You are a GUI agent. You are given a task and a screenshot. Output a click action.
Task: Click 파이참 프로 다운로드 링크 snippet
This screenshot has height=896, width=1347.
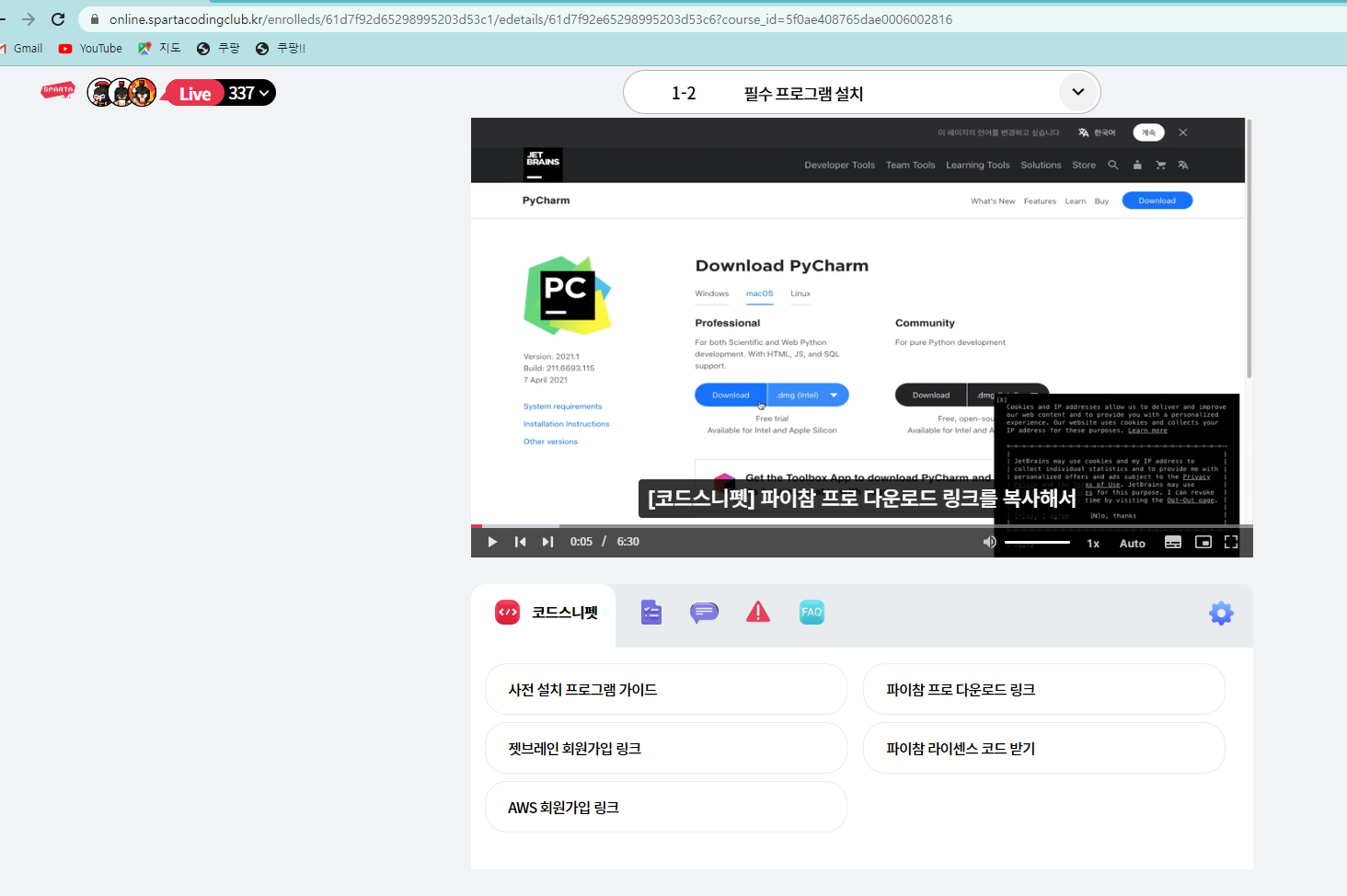point(1043,690)
